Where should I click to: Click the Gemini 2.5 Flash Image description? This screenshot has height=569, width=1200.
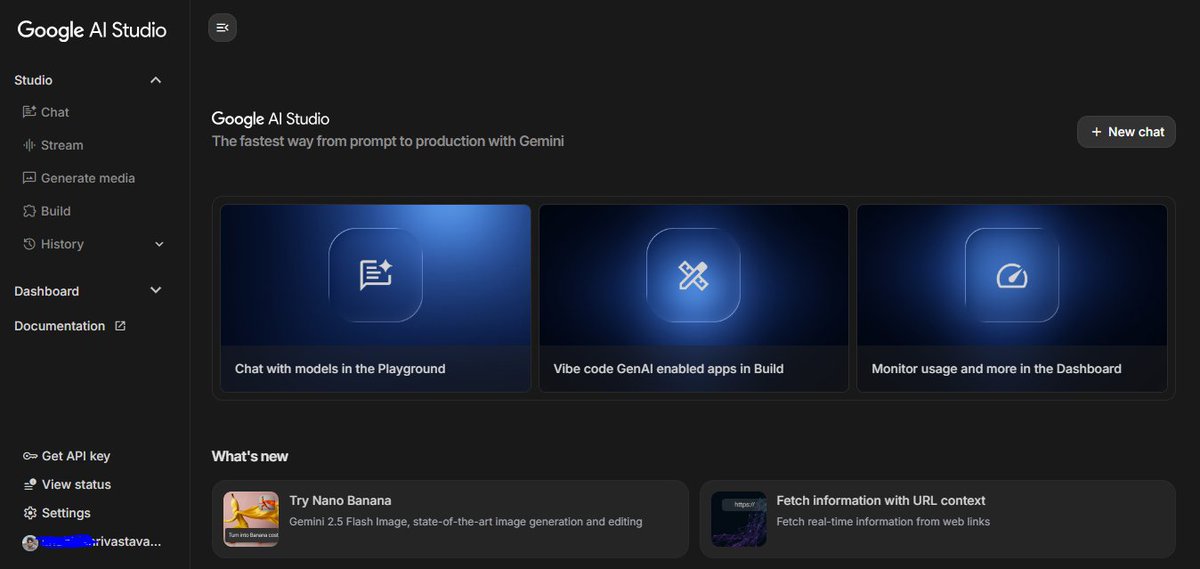[466, 522]
